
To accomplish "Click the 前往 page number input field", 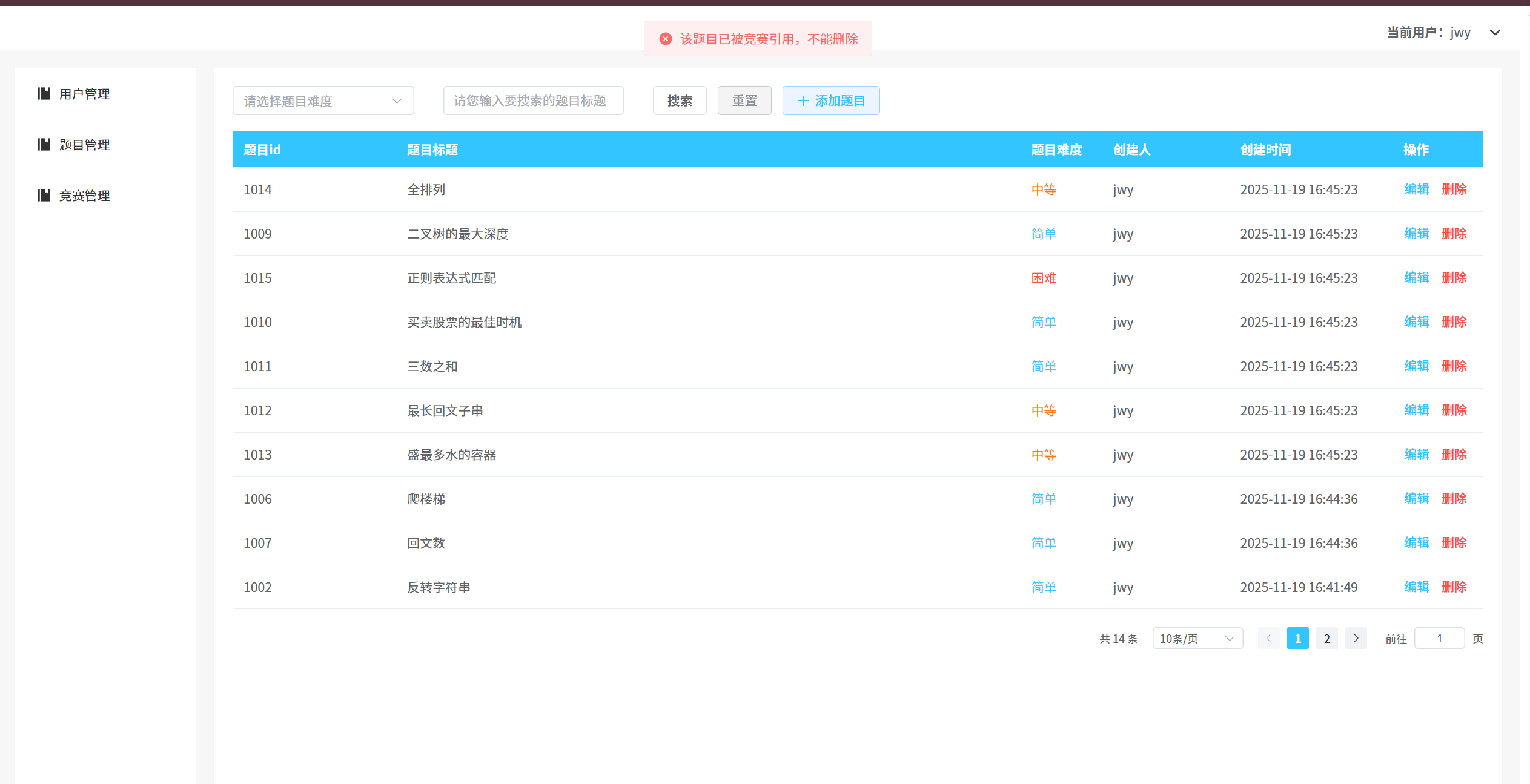I will (1440, 638).
